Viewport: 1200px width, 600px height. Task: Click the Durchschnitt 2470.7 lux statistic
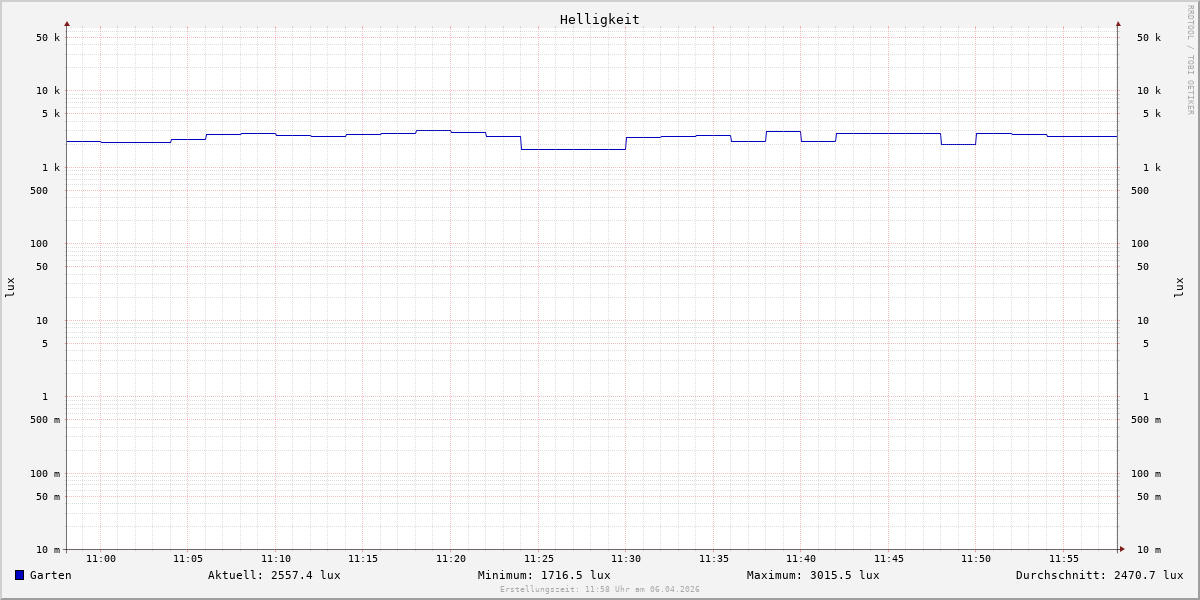pos(1099,575)
